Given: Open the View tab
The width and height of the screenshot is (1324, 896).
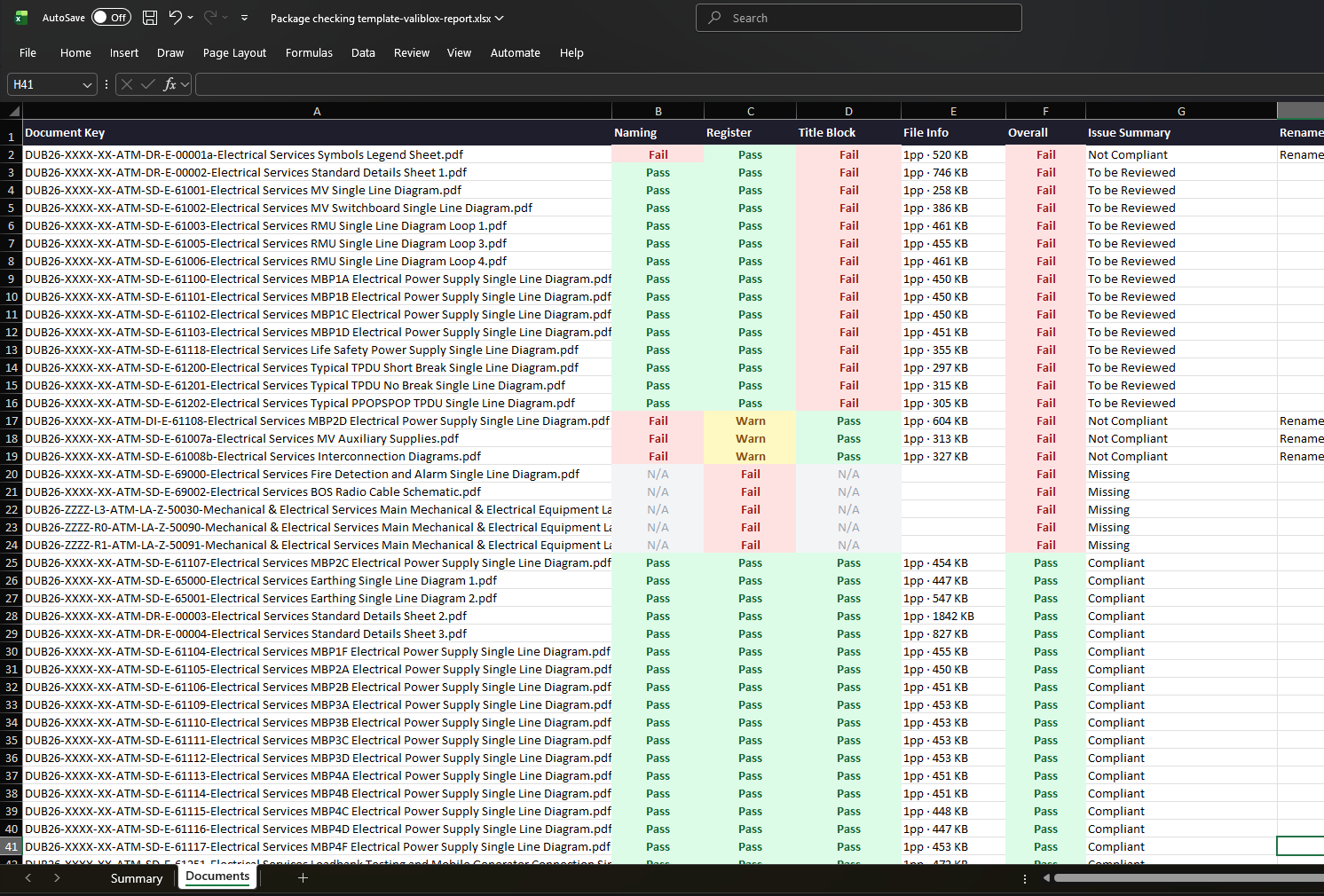Looking at the screenshot, I should pos(459,53).
